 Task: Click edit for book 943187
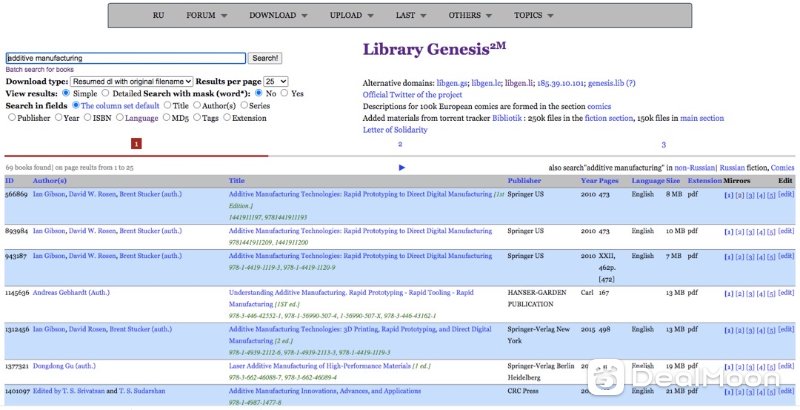coord(786,257)
